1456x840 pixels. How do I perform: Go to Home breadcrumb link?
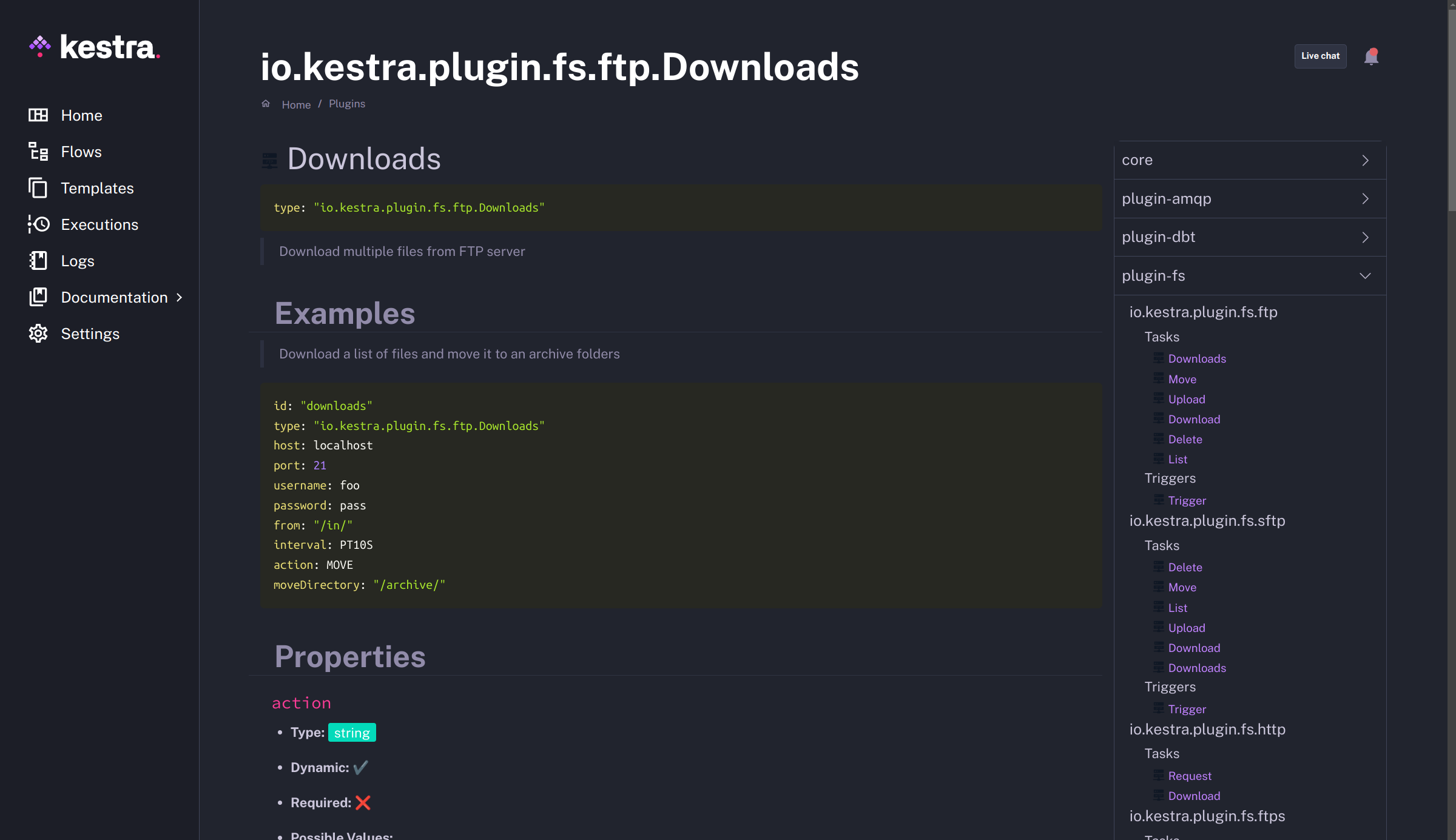pyautogui.click(x=296, y=104)
